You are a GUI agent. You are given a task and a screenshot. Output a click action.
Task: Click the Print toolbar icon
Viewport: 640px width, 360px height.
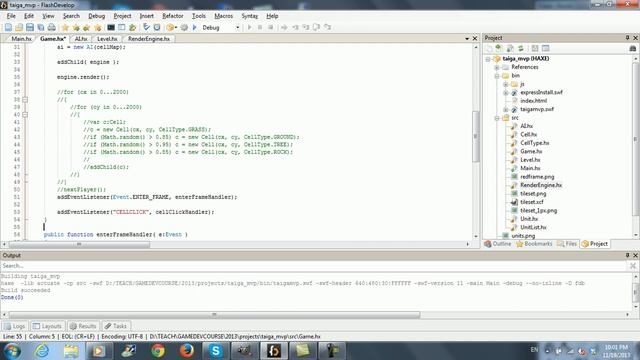click(52, 27)
